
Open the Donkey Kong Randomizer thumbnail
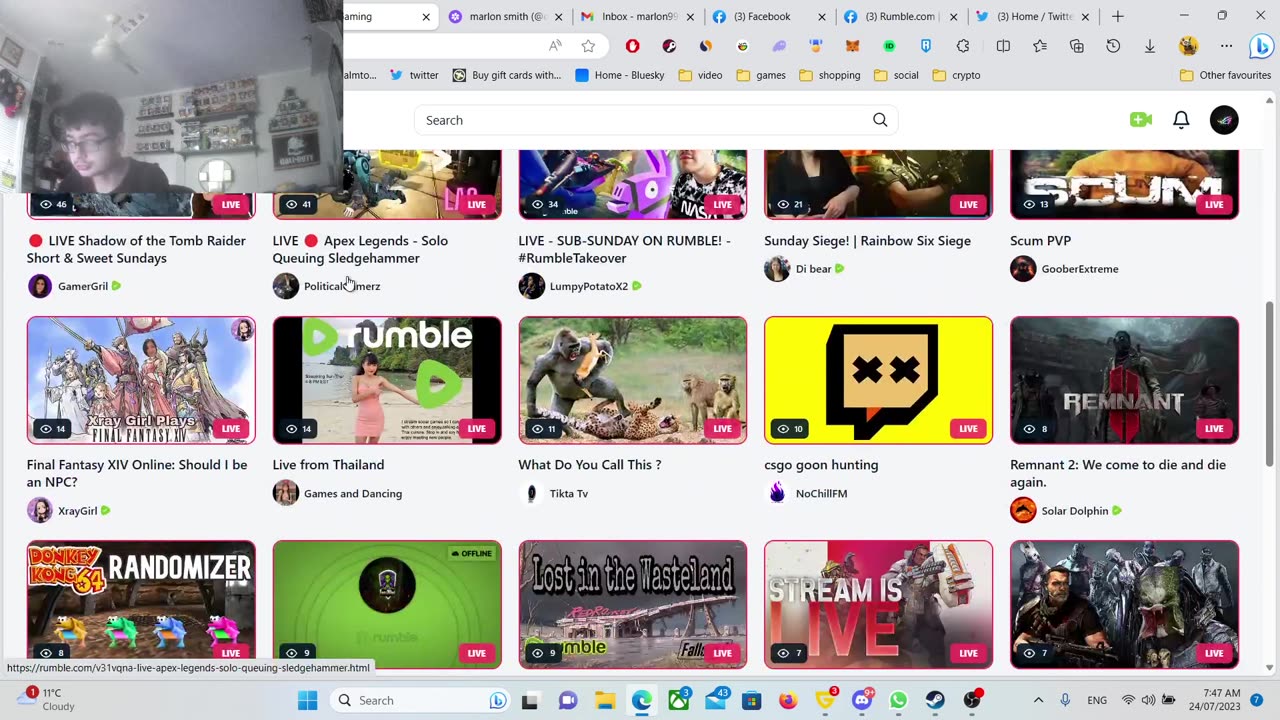point(141,605)
